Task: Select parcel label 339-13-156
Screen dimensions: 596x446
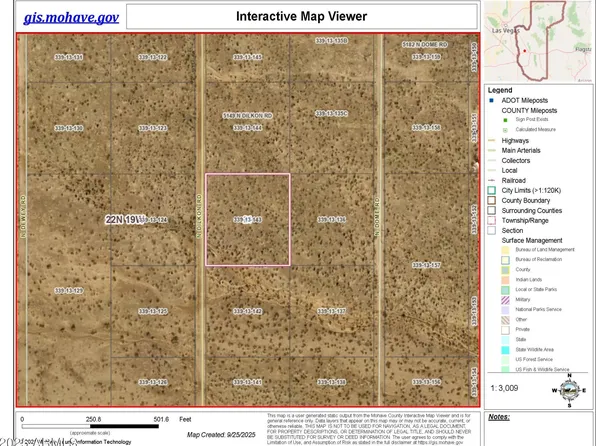Action: pyautogui.click(x=426, y=382)
